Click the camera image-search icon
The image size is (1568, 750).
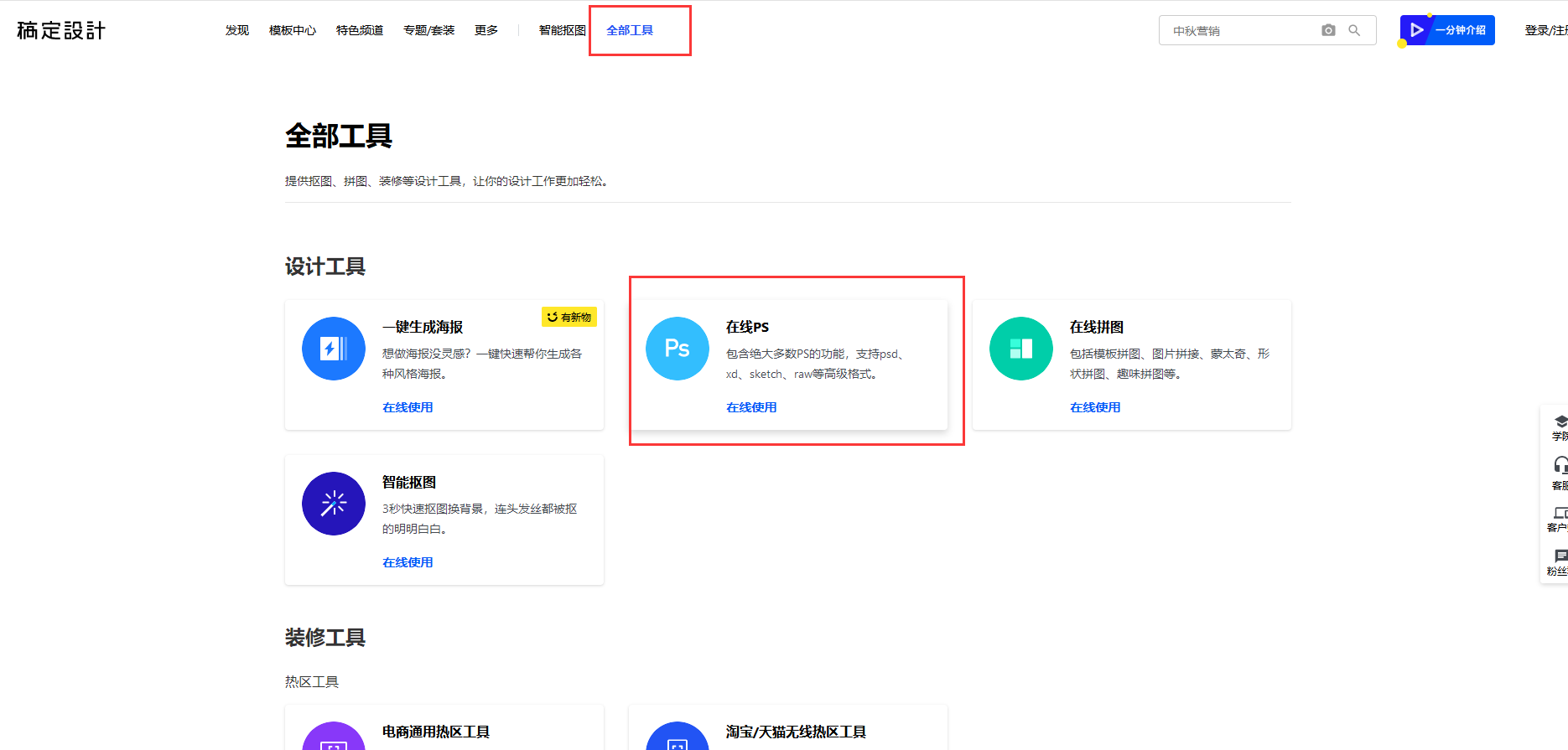pos(1328,30)
